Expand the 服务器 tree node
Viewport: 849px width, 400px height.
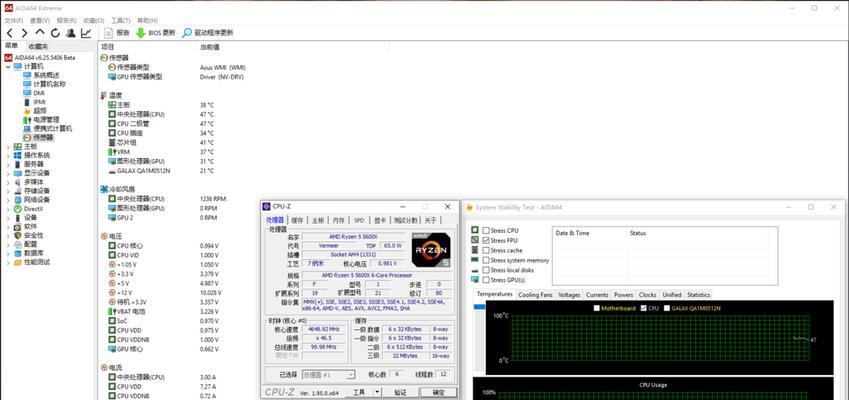8,164
